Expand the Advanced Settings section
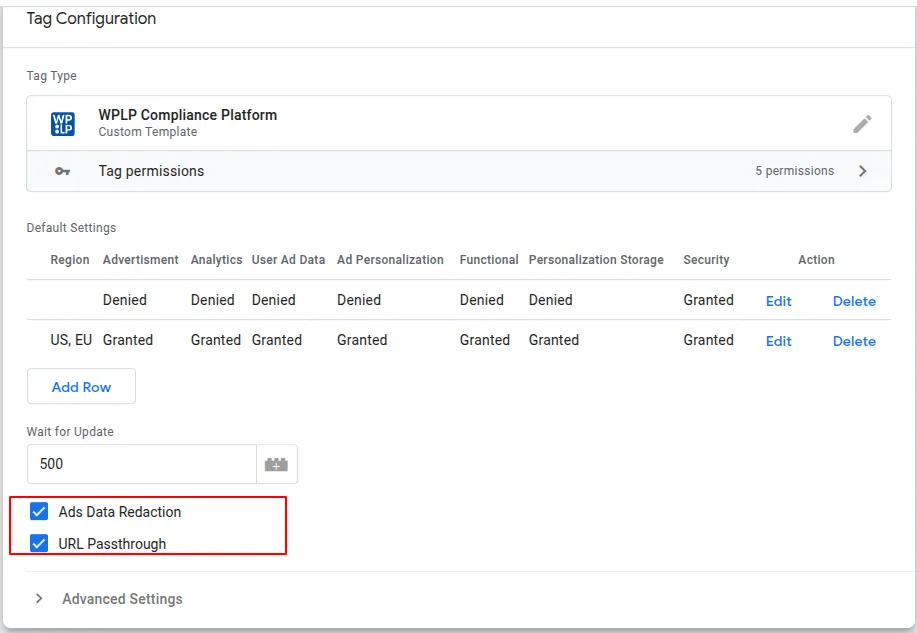Image resolution: width=917 pixels, height=633 pixels. (x=40, y=598)
